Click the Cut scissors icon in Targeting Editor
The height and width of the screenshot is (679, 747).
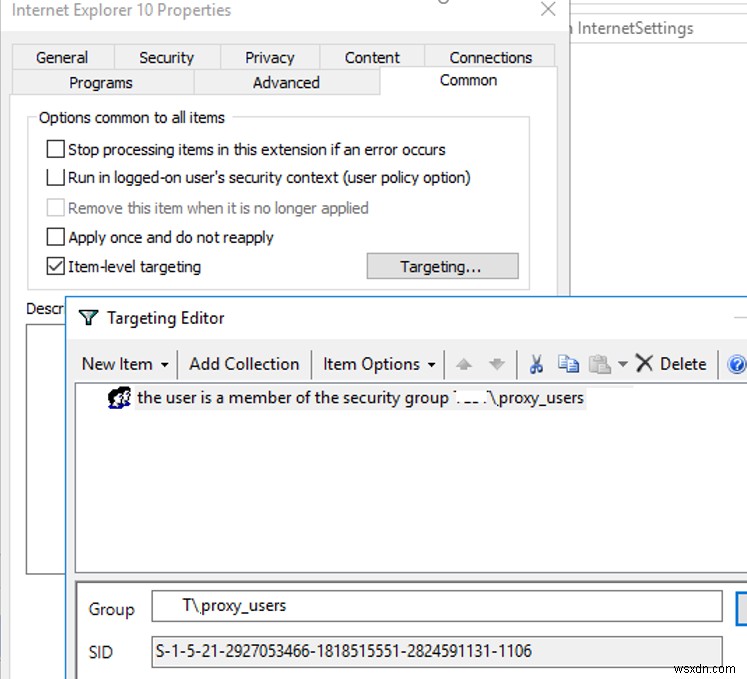[x=536, y=365]
